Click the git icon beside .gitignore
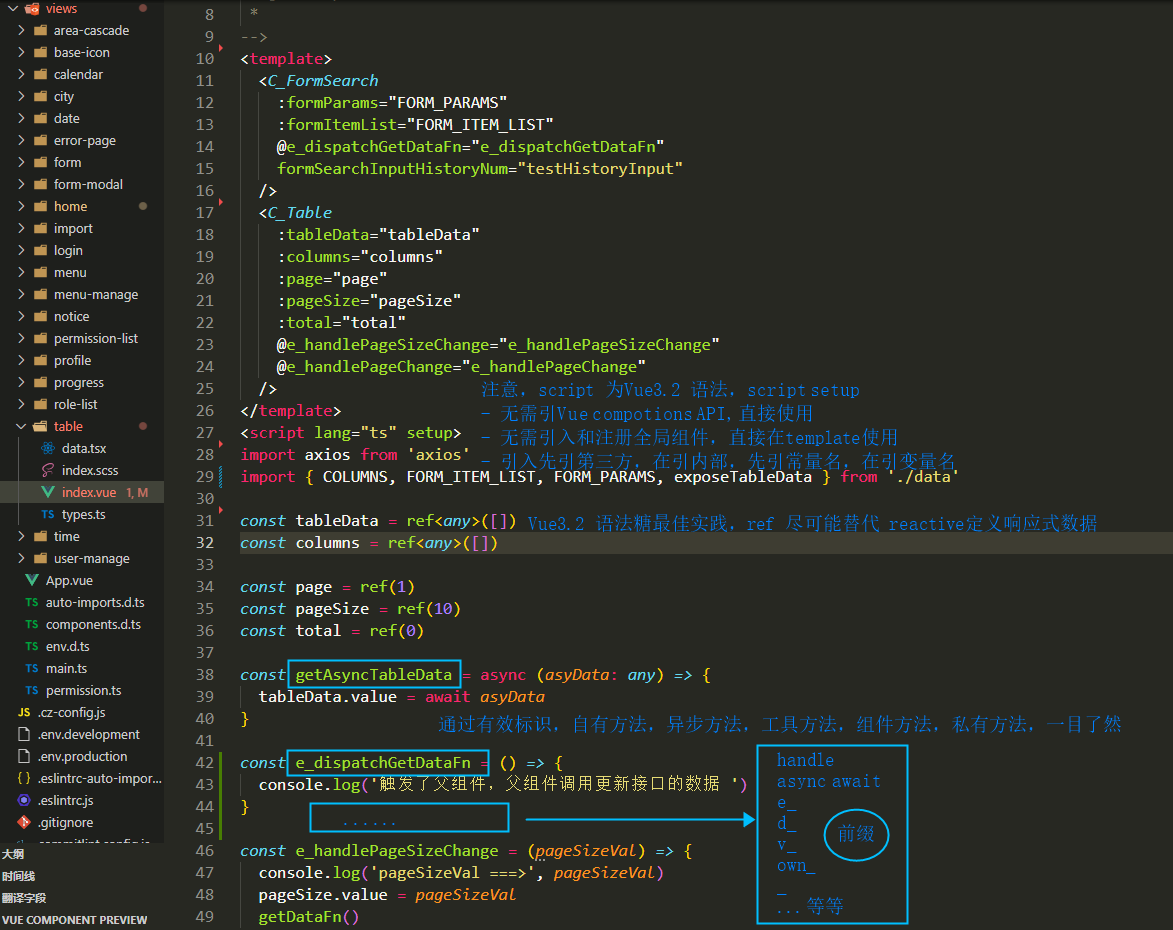The image size is (1173, 930). (x=24, y=822)
